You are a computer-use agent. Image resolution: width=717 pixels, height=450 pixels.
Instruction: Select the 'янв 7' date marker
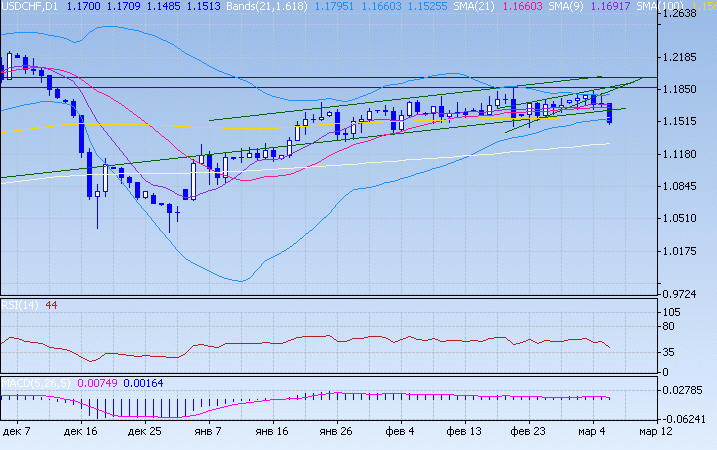[x=208, y=435]
